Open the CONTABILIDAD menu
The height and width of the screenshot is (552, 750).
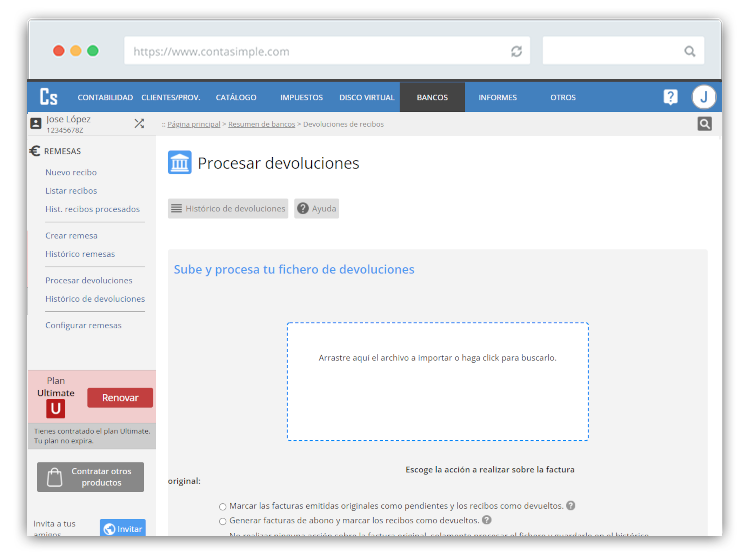[105, 98]
